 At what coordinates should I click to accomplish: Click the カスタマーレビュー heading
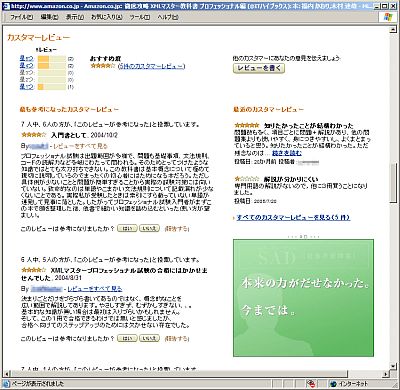(39, 37)
